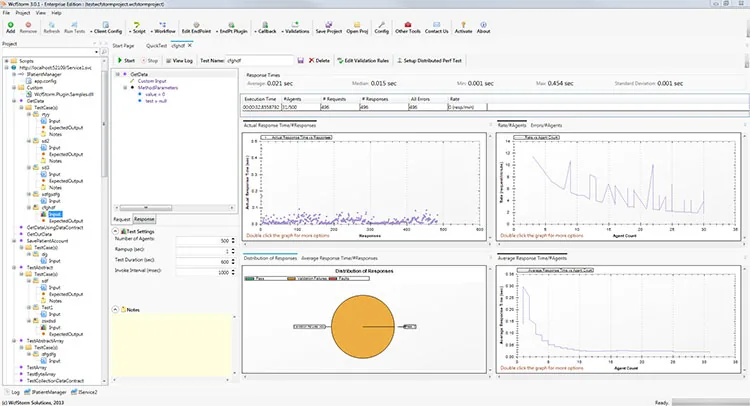Open the Script toolbar menu
Image resolution: width=750 pixels, height=406 pixels.
(137, 27)
